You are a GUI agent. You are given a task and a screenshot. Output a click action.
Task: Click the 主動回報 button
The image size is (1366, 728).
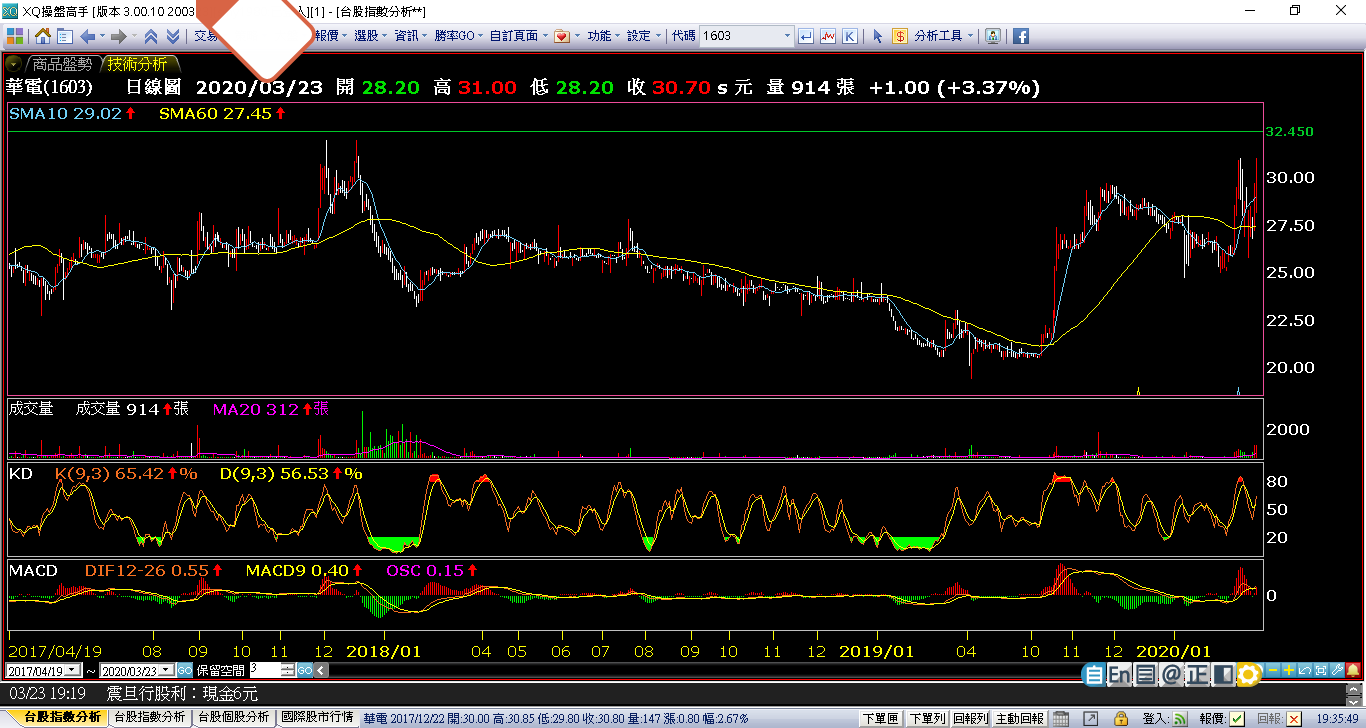tap(1020, 718)
